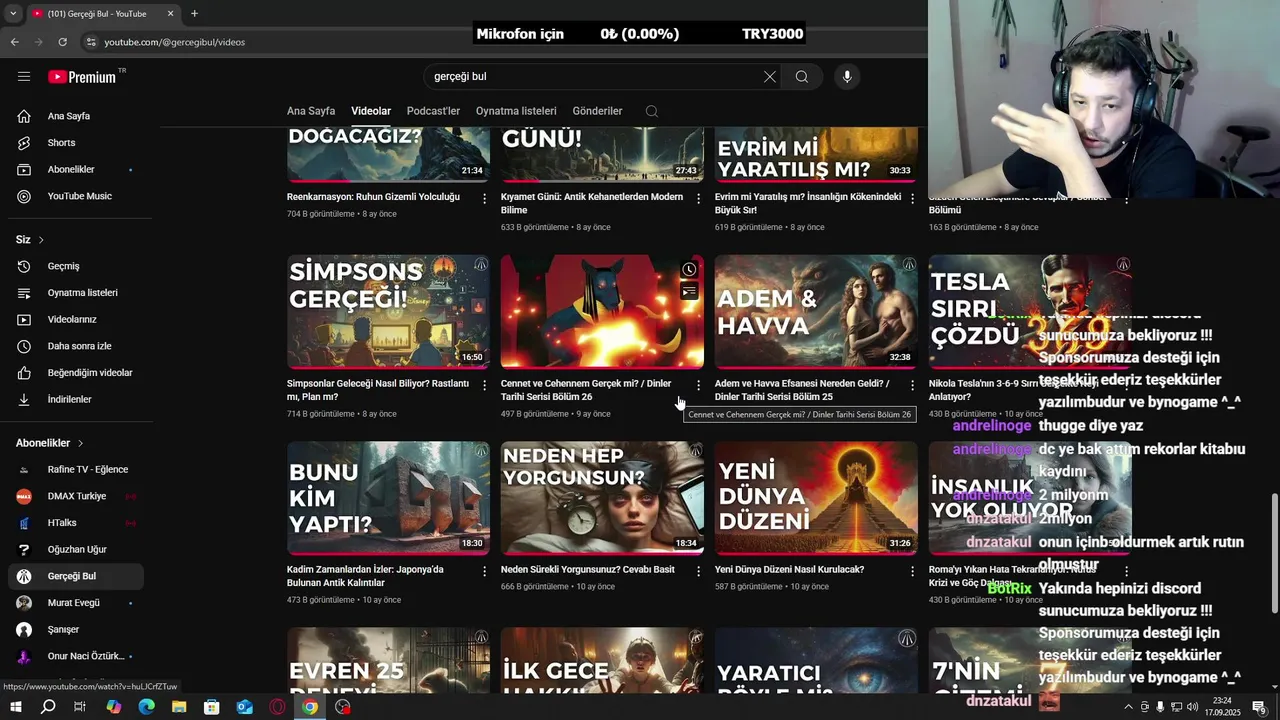Open options menu for Simpsonlar video
The height and width of the screenshot is (720, 1280).
(485, 385)
